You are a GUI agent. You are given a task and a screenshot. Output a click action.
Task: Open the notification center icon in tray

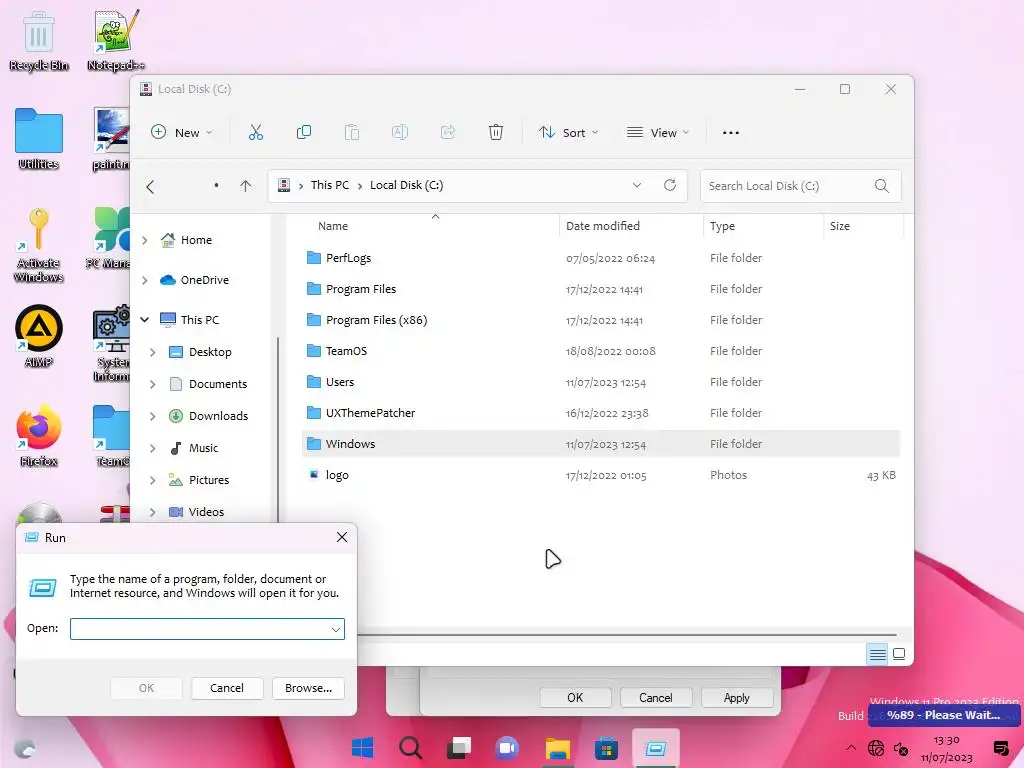tap(1000, 748)
